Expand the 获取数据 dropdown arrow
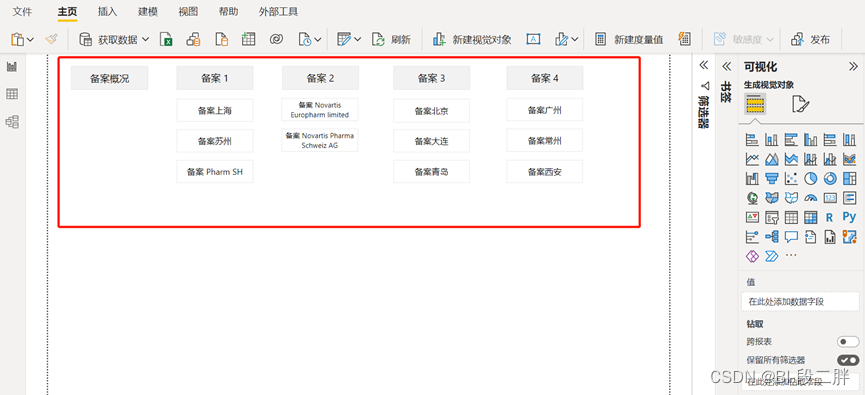This screenshot has height=395, width=865. [x=145, y=39]
